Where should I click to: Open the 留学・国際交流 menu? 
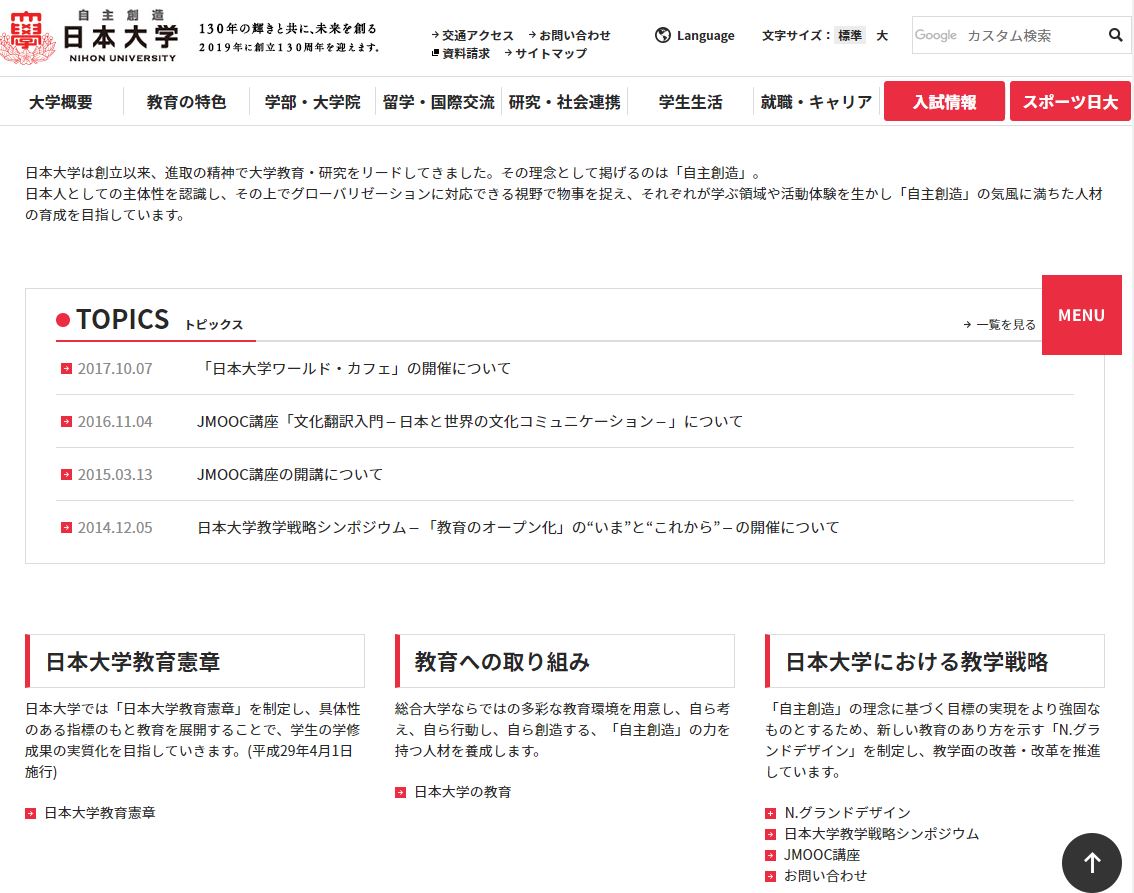click(x=438, y=102)
